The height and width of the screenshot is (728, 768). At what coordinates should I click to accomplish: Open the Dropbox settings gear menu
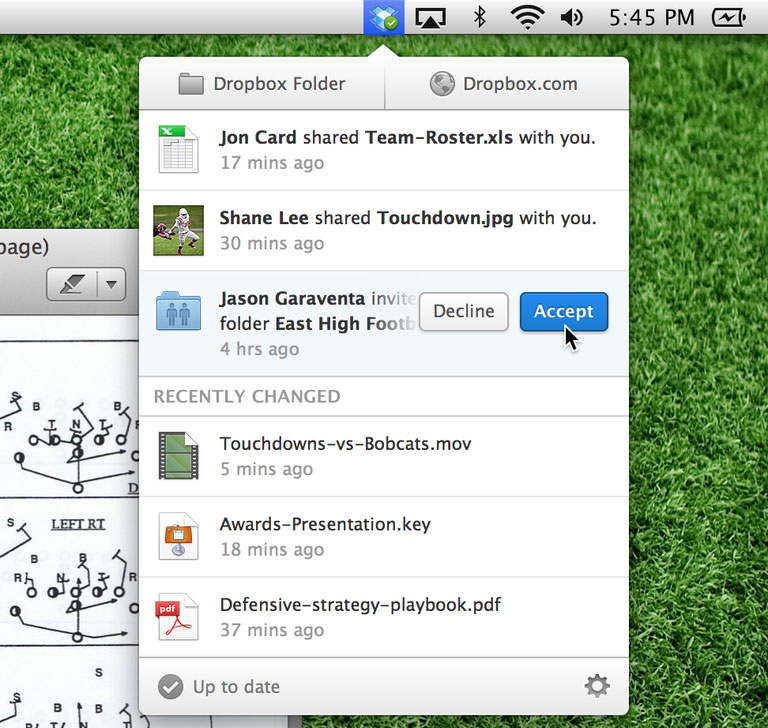tap(597, 686)
